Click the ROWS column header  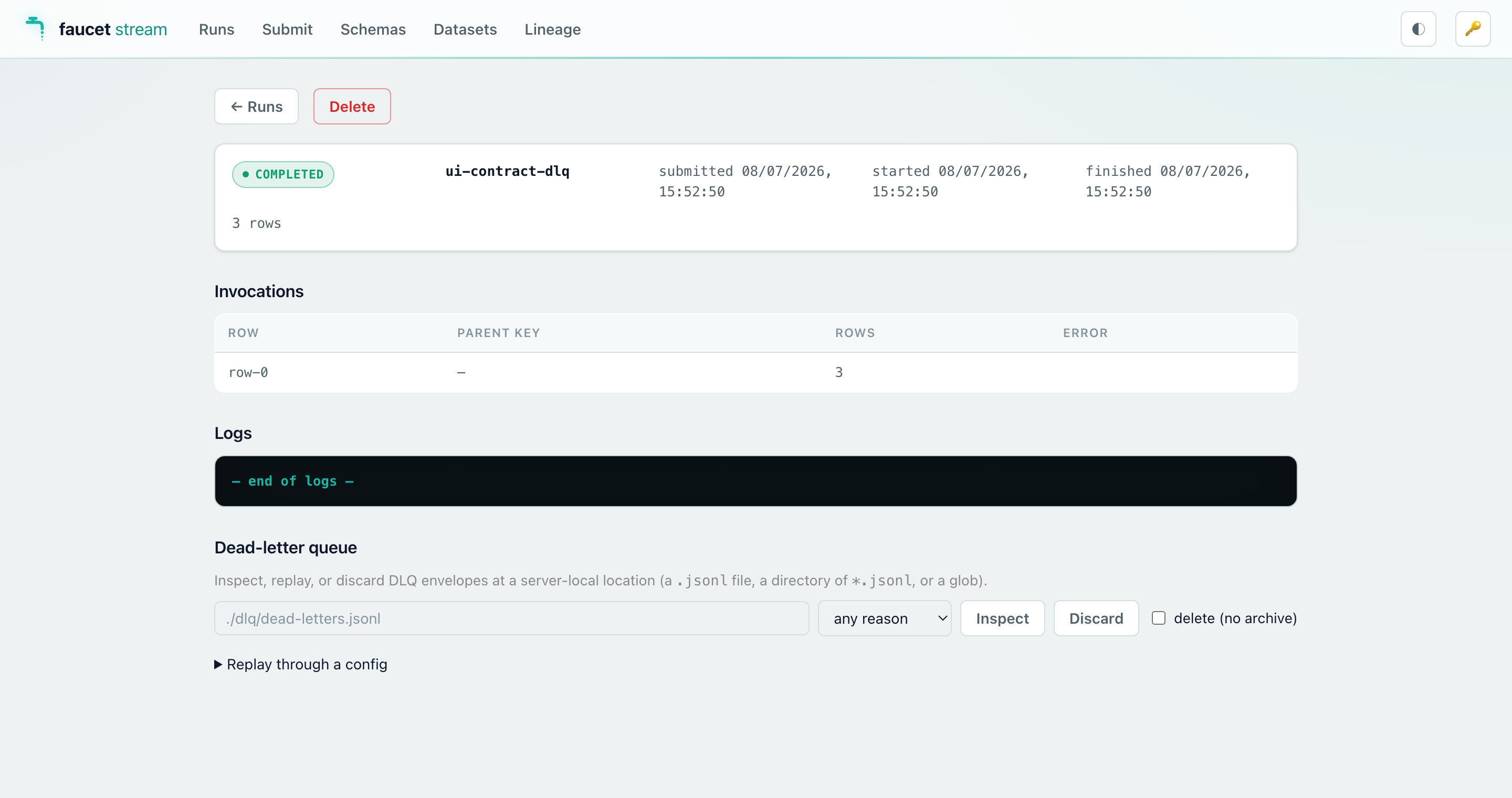pos(855,333)
